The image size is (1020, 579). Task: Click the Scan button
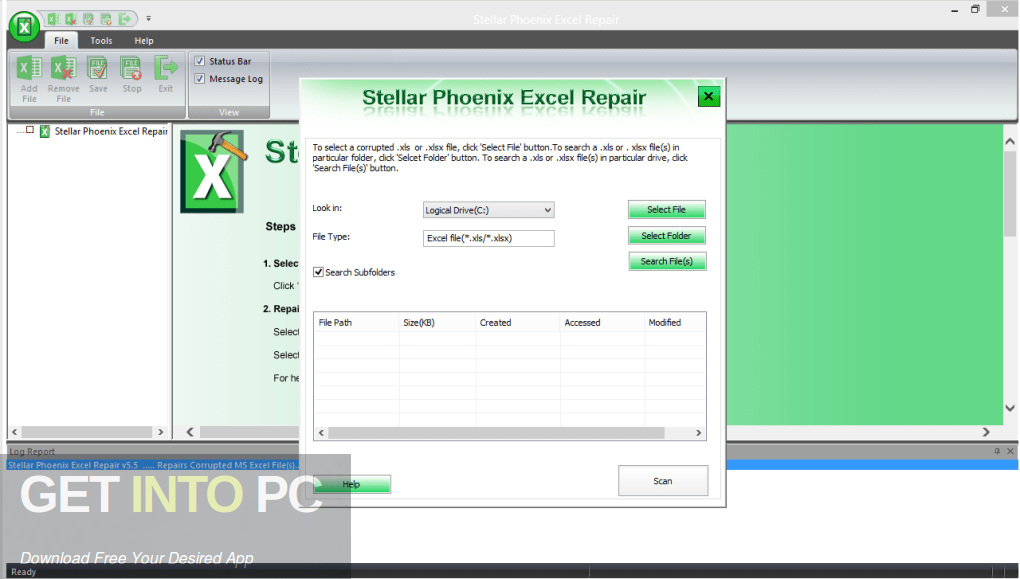coord(663,481)
